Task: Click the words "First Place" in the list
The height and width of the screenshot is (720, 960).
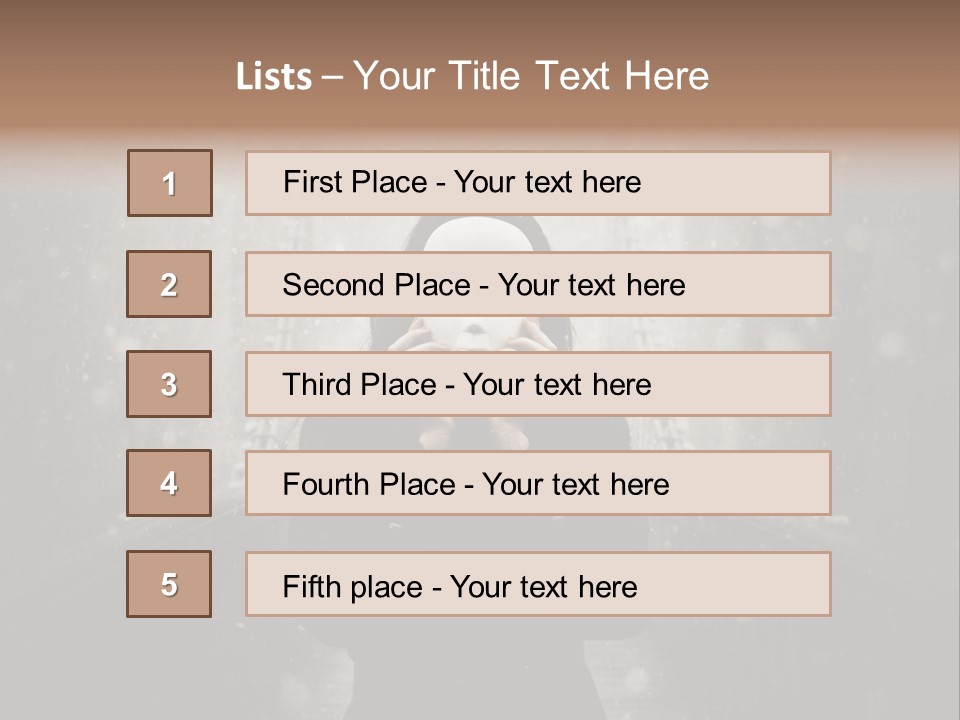Action: 355,182
